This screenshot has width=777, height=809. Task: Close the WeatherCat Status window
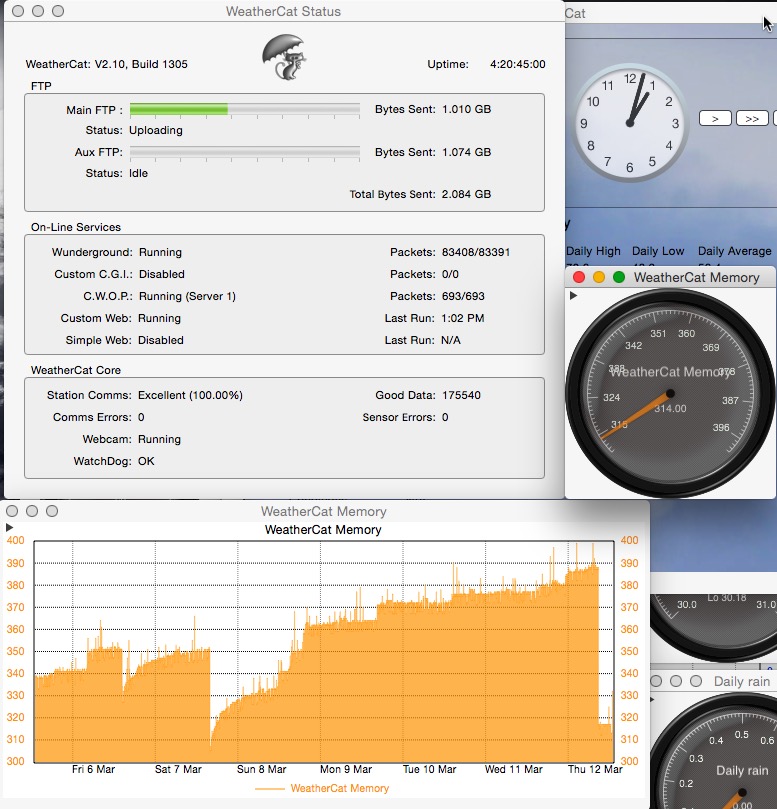point(18,11)
